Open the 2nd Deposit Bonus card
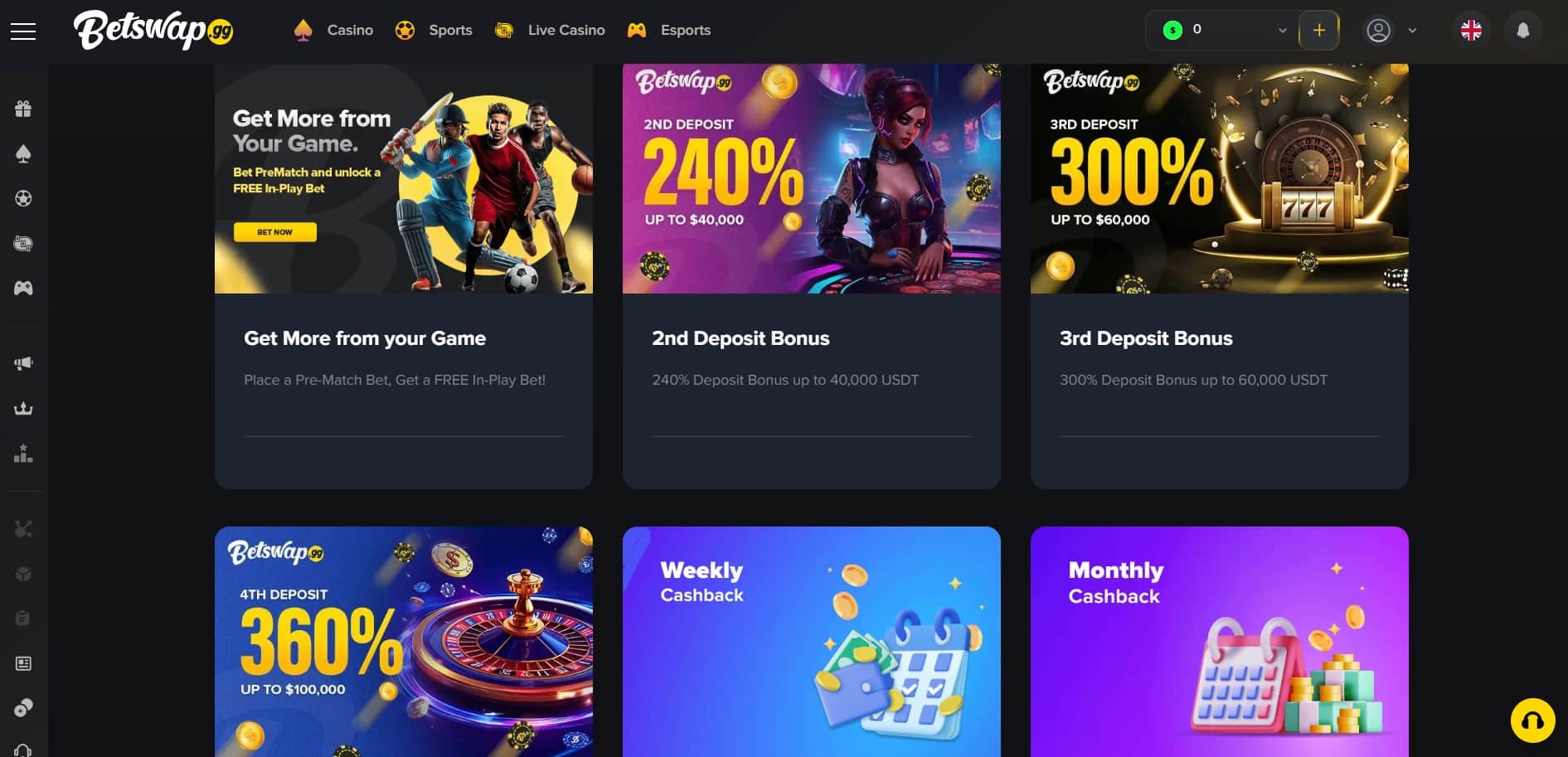The height and width of the screenshot is (757, 1568). 812,276
